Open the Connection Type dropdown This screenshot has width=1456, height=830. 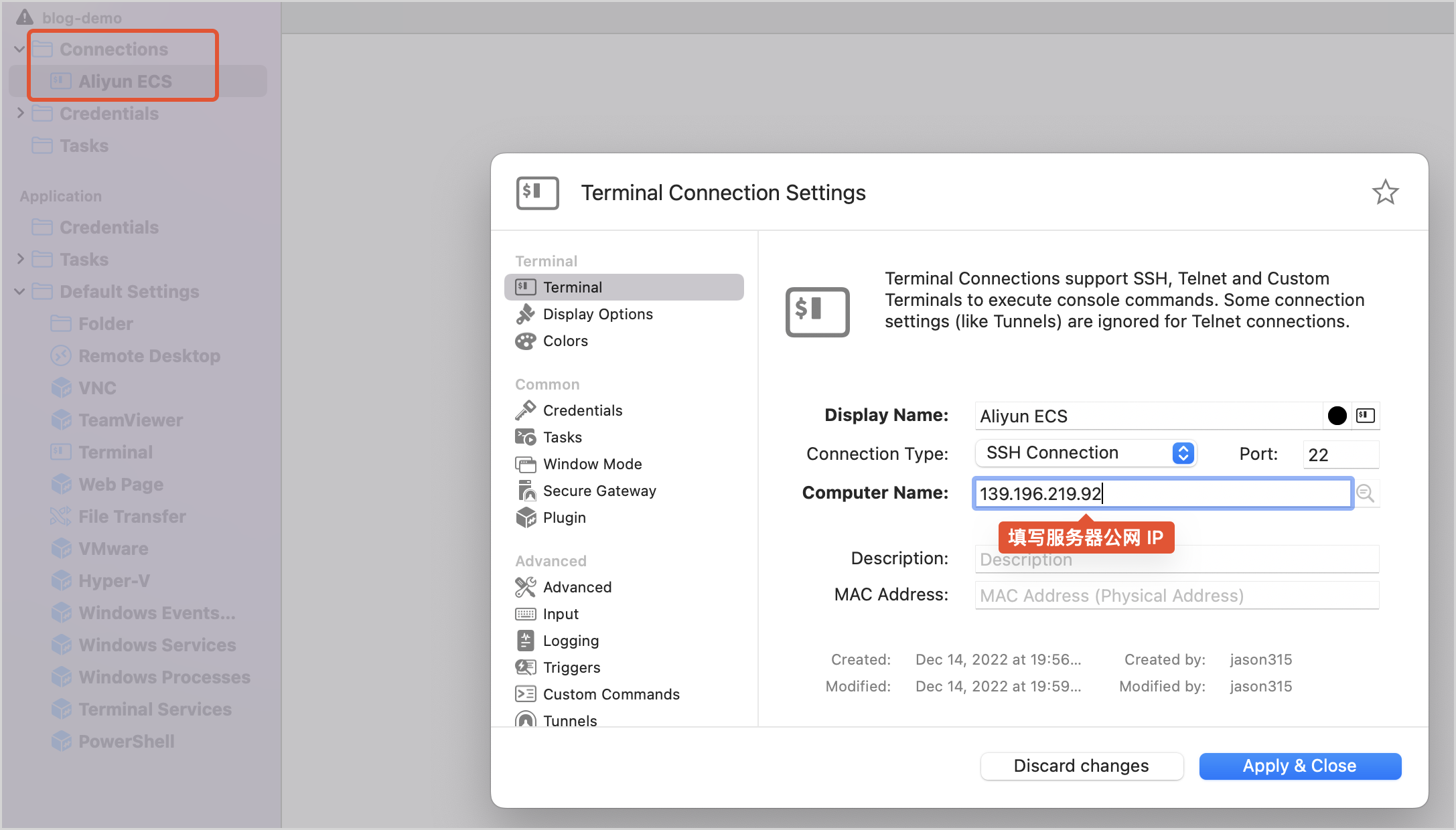click(1086, 453)
